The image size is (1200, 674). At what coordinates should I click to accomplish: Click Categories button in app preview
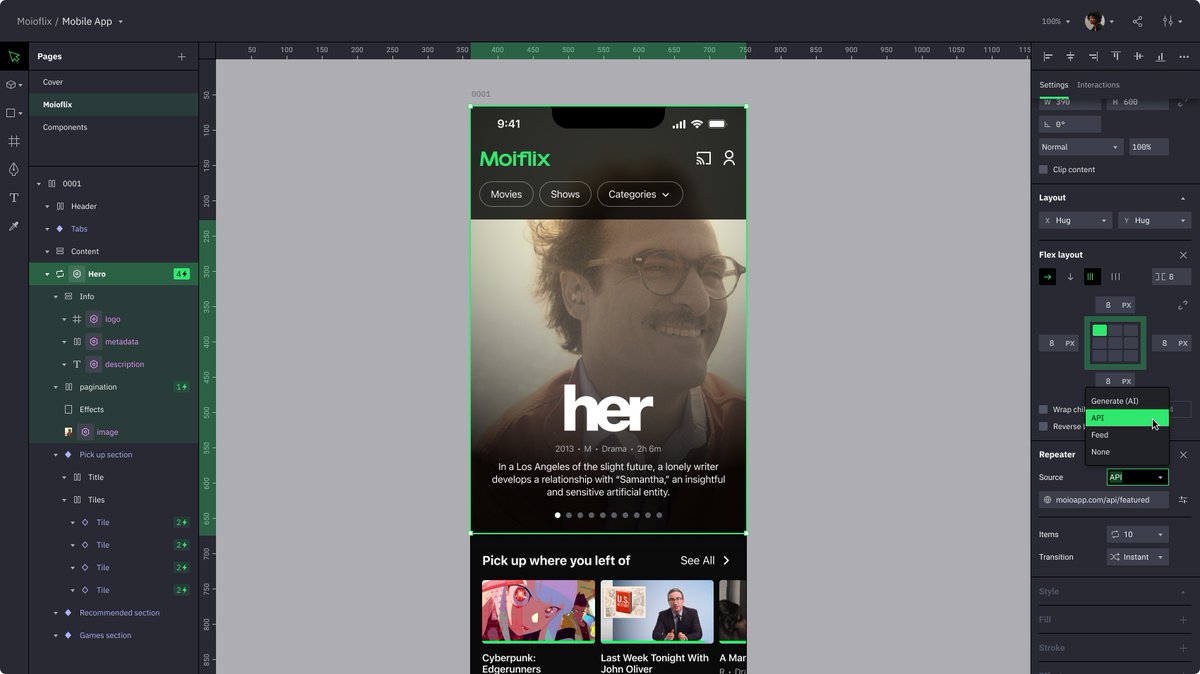(640, 194)
